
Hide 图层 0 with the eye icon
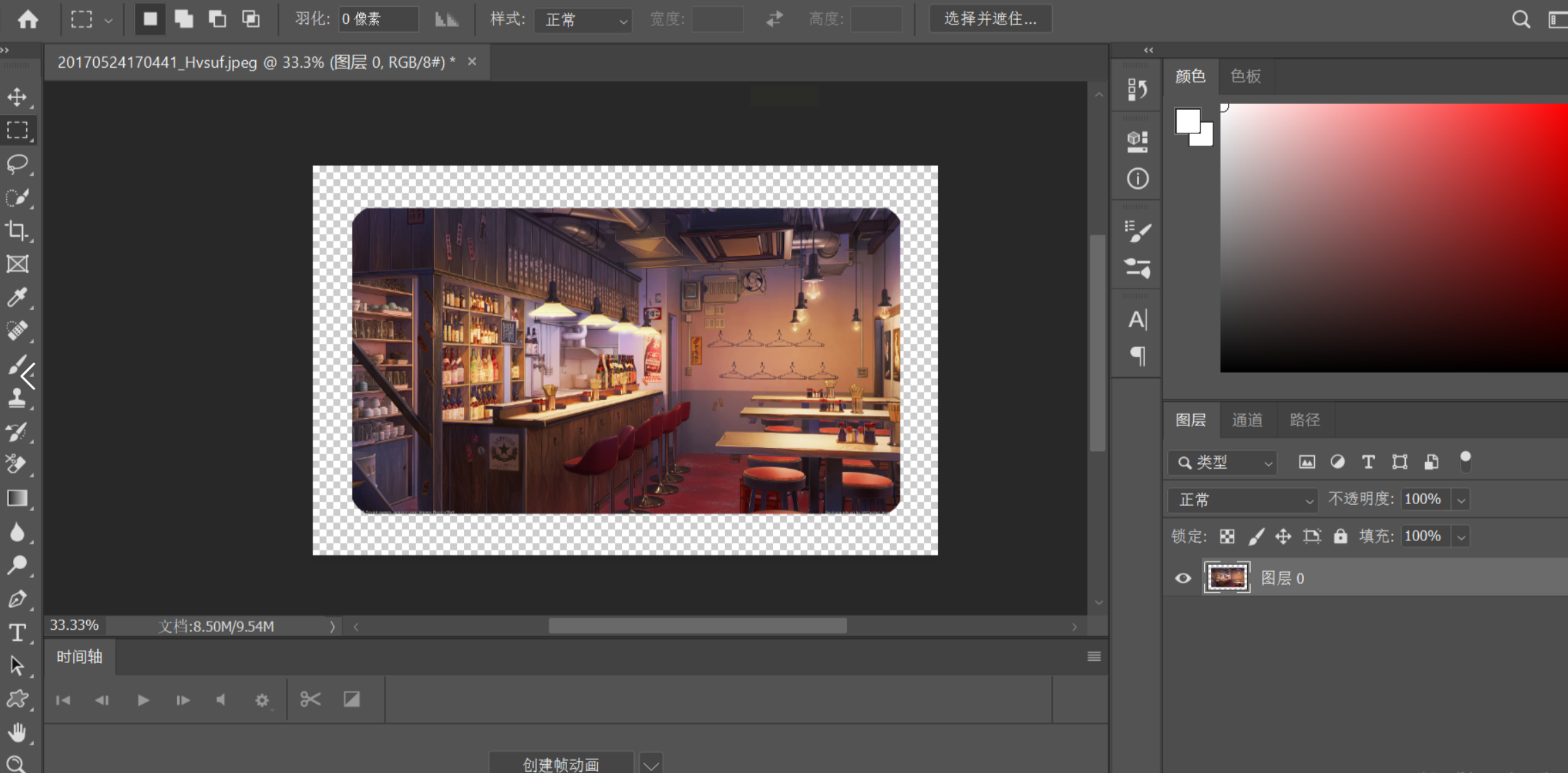pyautogui.click(x=1183, y=578)
